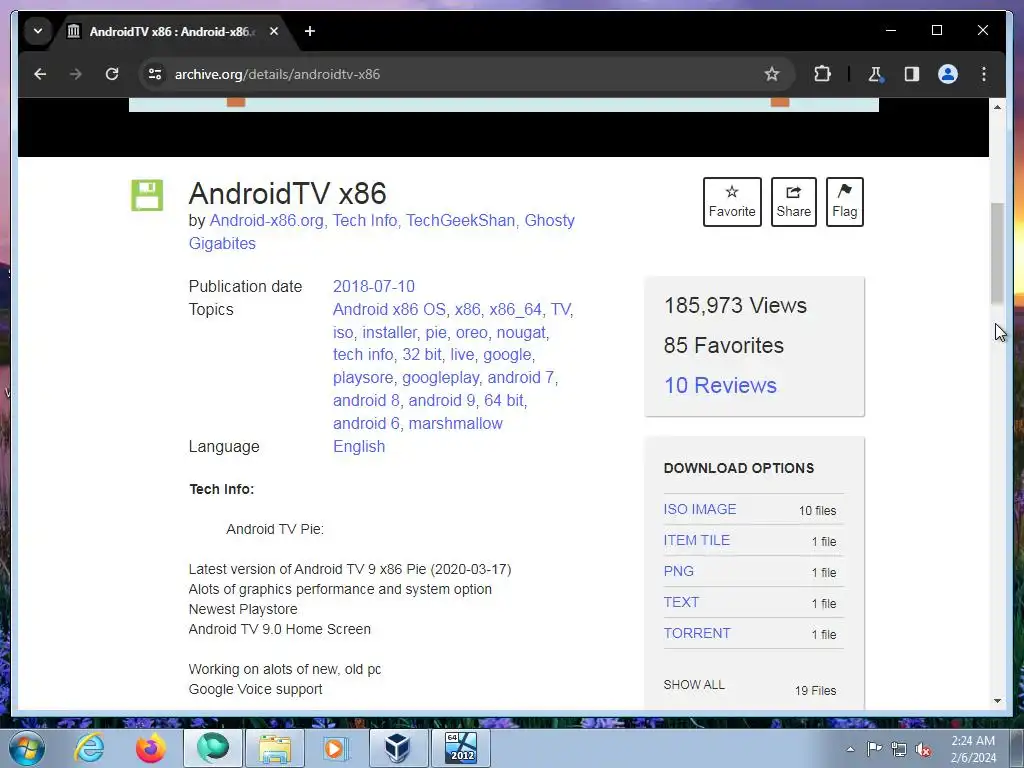Screen dimensions: 1024x768
Task: Share the AndroidTV x86 item
Action: coord(793,202)
